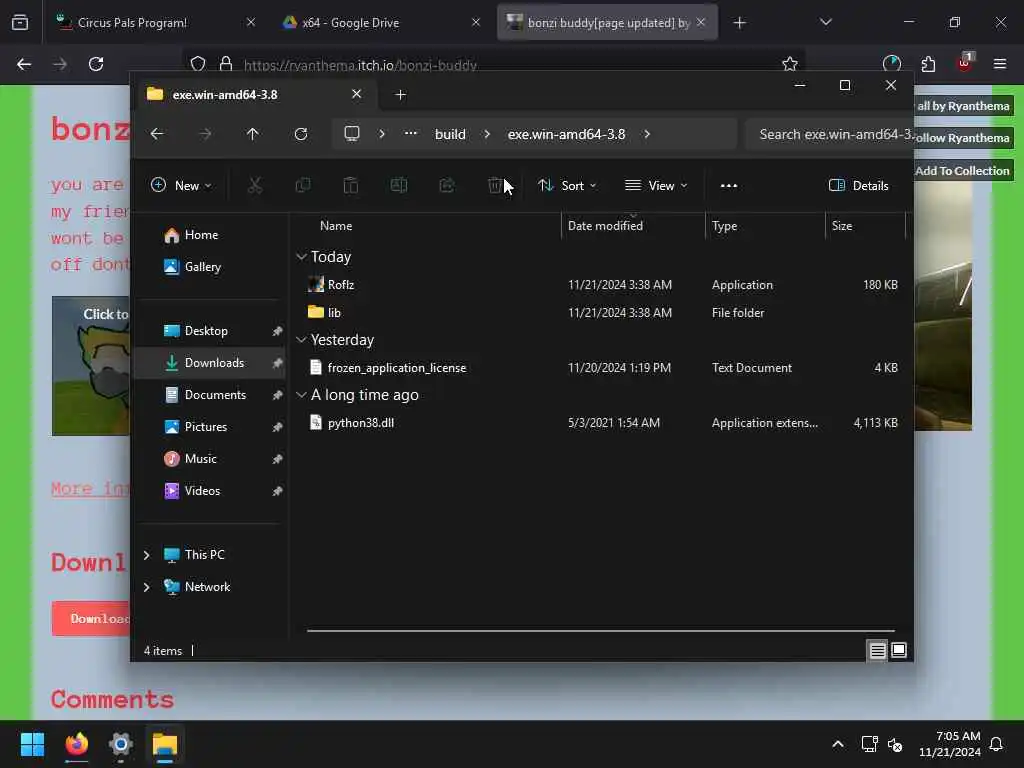The width and height of the screenshot is (1024, 768).
Task: Open Firefox from the taskbar
Action: (76, 744)
